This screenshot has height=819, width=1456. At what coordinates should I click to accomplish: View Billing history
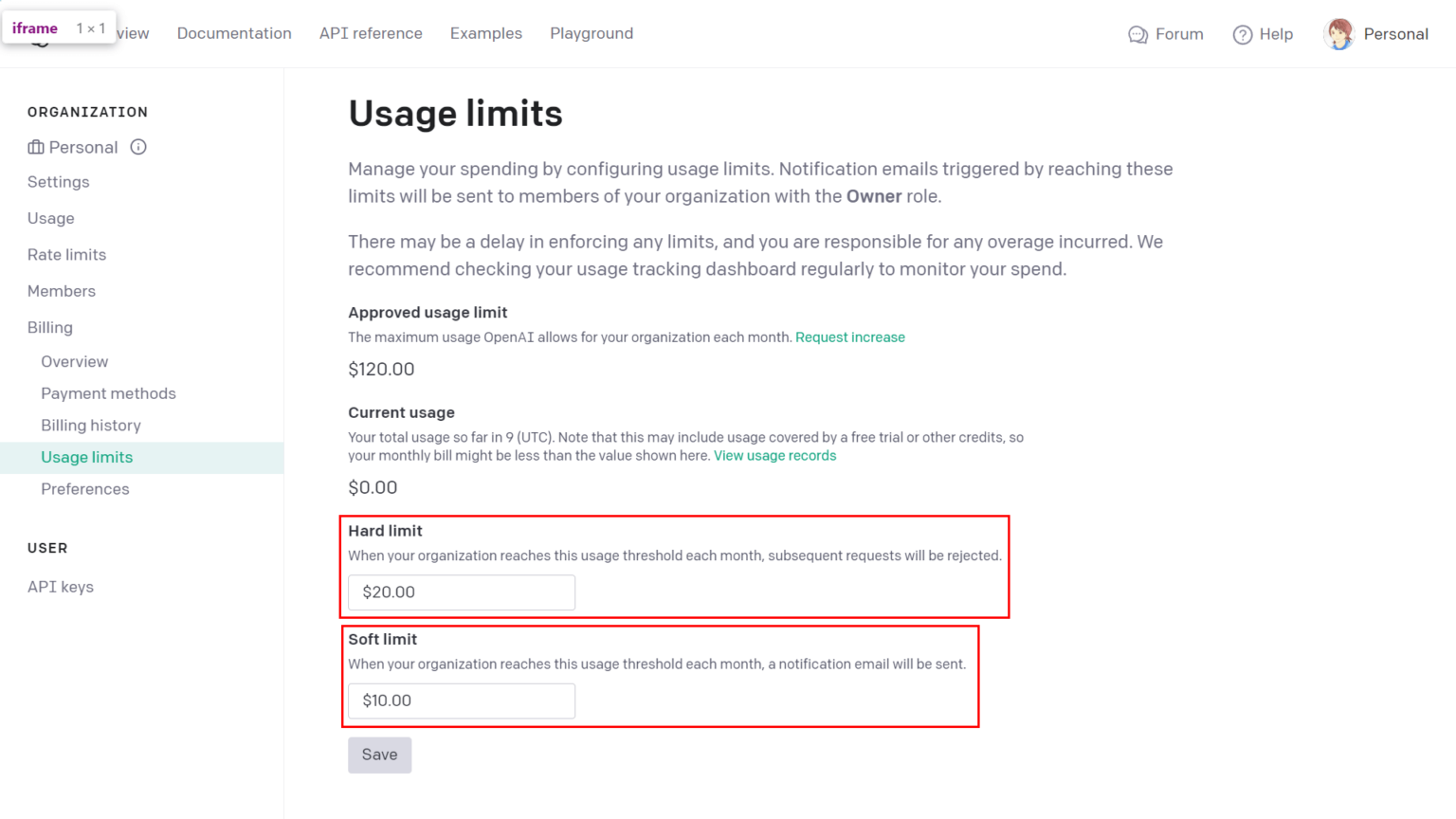pos(90,425)
